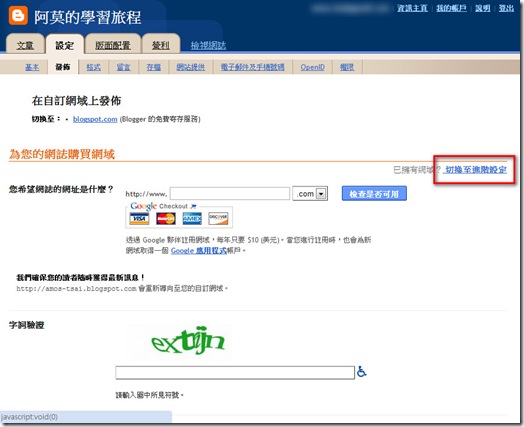Viewport: 524px width, 427px height.
Task: Open the OpenID settings sub-tab
Action: 312,67
